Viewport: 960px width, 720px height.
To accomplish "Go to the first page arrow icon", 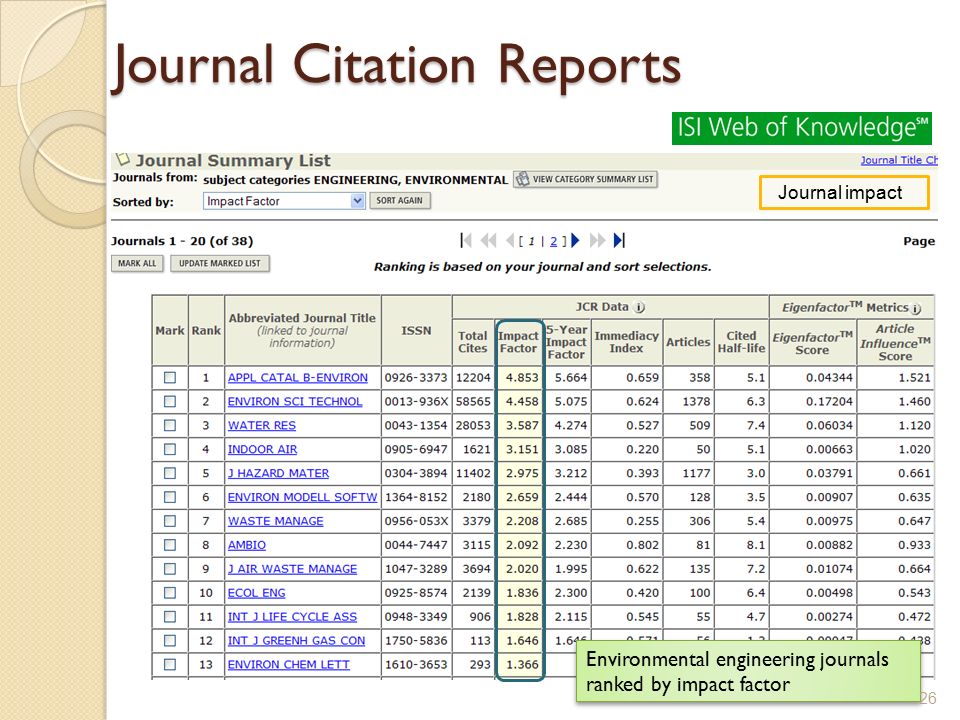I will tap(465, 241).
